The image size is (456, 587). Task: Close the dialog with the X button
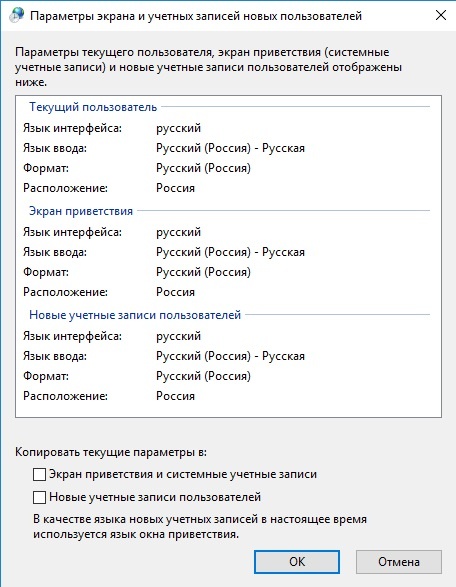(x=441, y=15)
